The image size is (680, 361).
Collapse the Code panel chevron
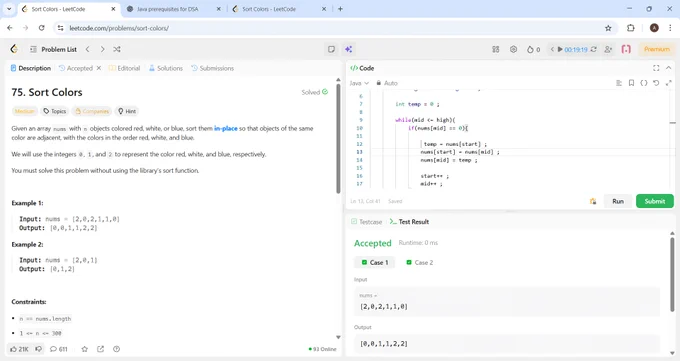click(x=668, y=68)
